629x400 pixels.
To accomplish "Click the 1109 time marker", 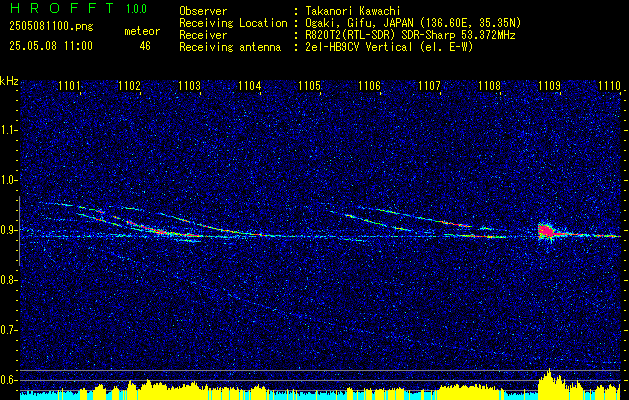I will tap(550, 86).
